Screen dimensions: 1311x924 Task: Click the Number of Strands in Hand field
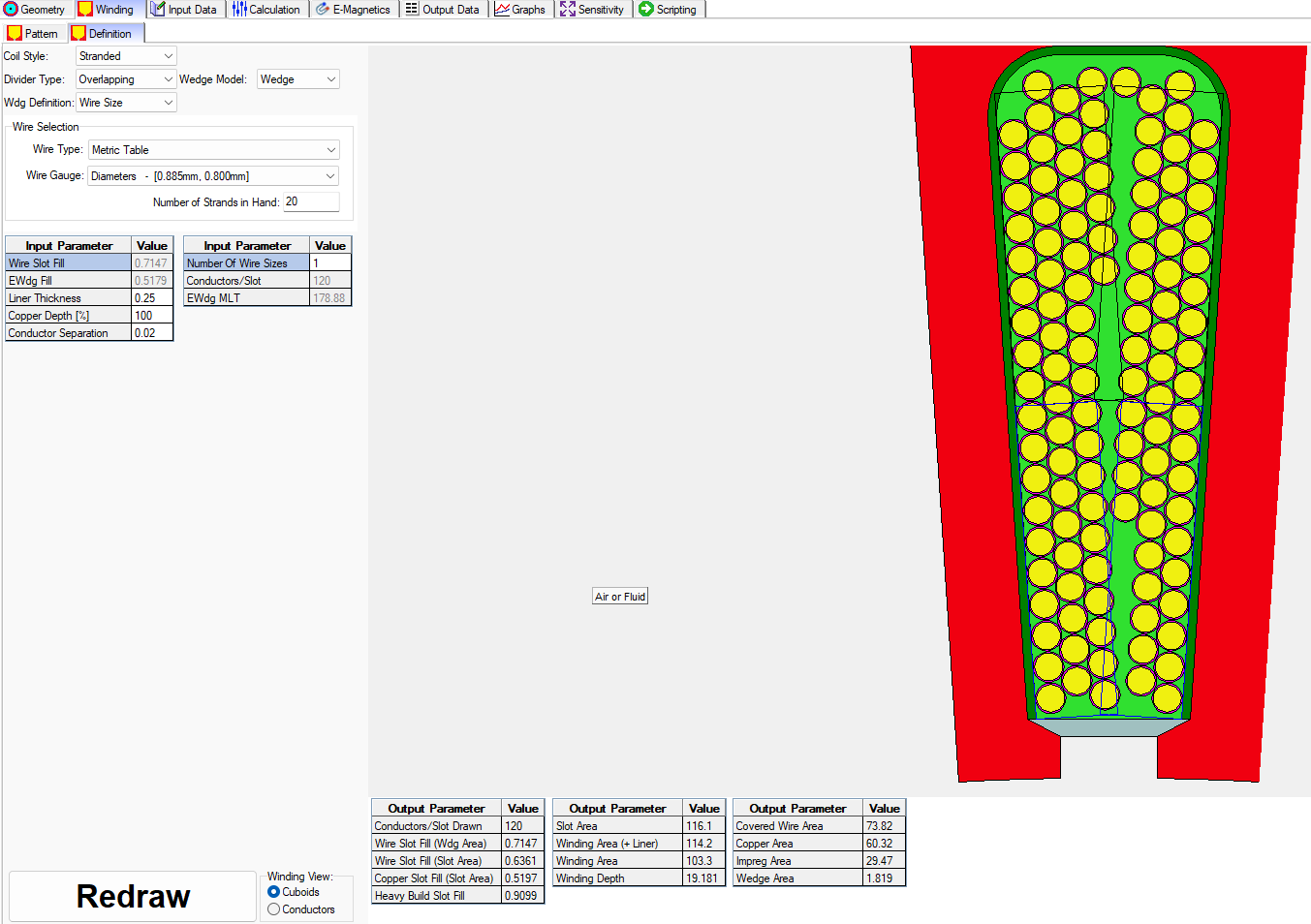coord(311,201)
